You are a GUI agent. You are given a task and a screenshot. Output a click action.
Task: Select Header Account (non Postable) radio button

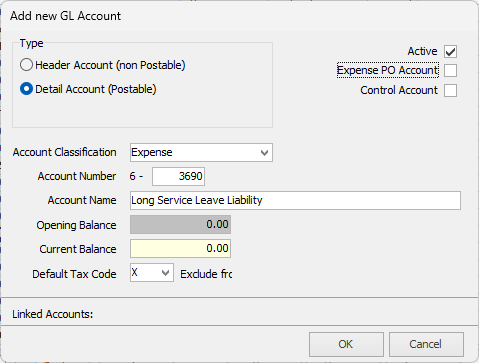26,65
